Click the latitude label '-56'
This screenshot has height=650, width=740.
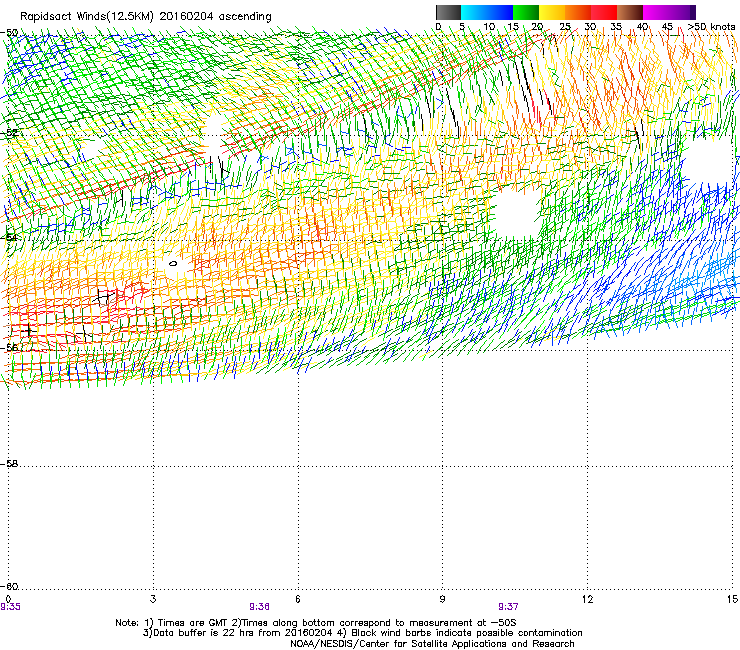9,348
